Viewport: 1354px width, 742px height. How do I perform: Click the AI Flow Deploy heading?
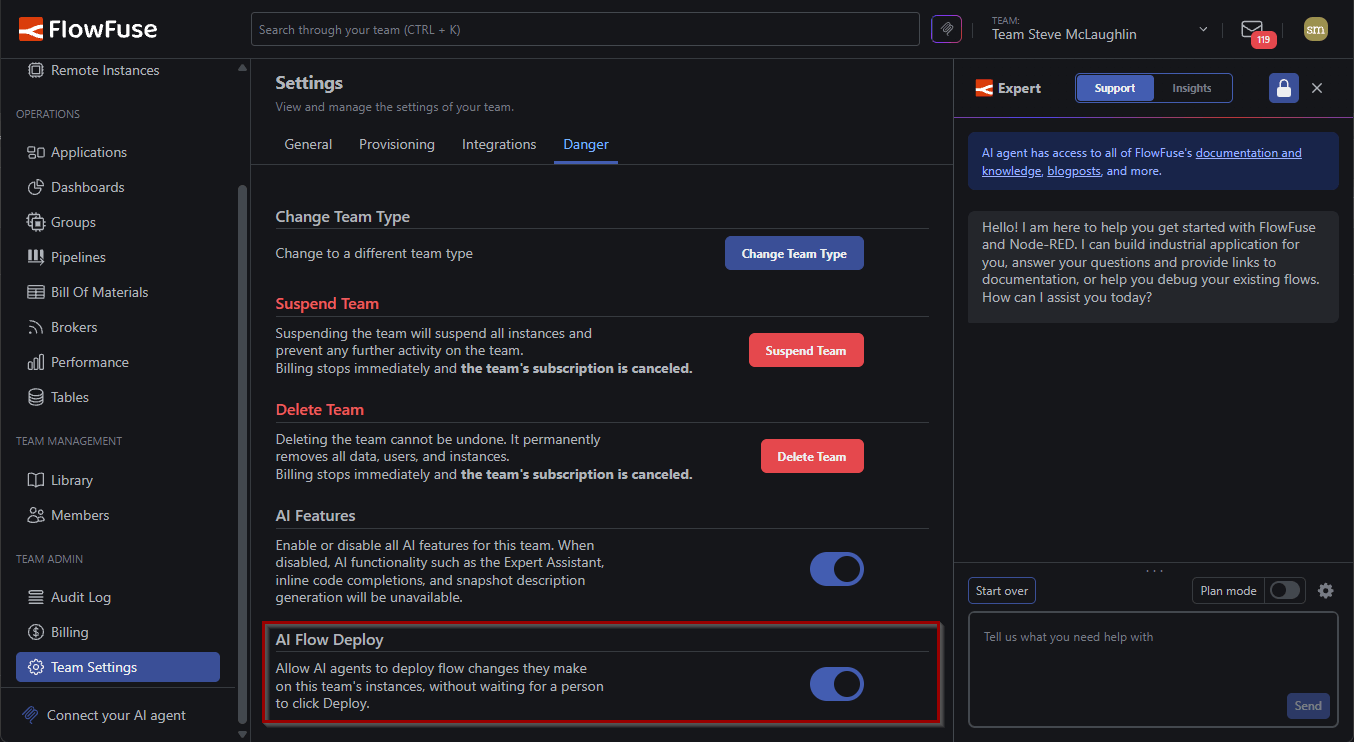[x=330, y=640]
